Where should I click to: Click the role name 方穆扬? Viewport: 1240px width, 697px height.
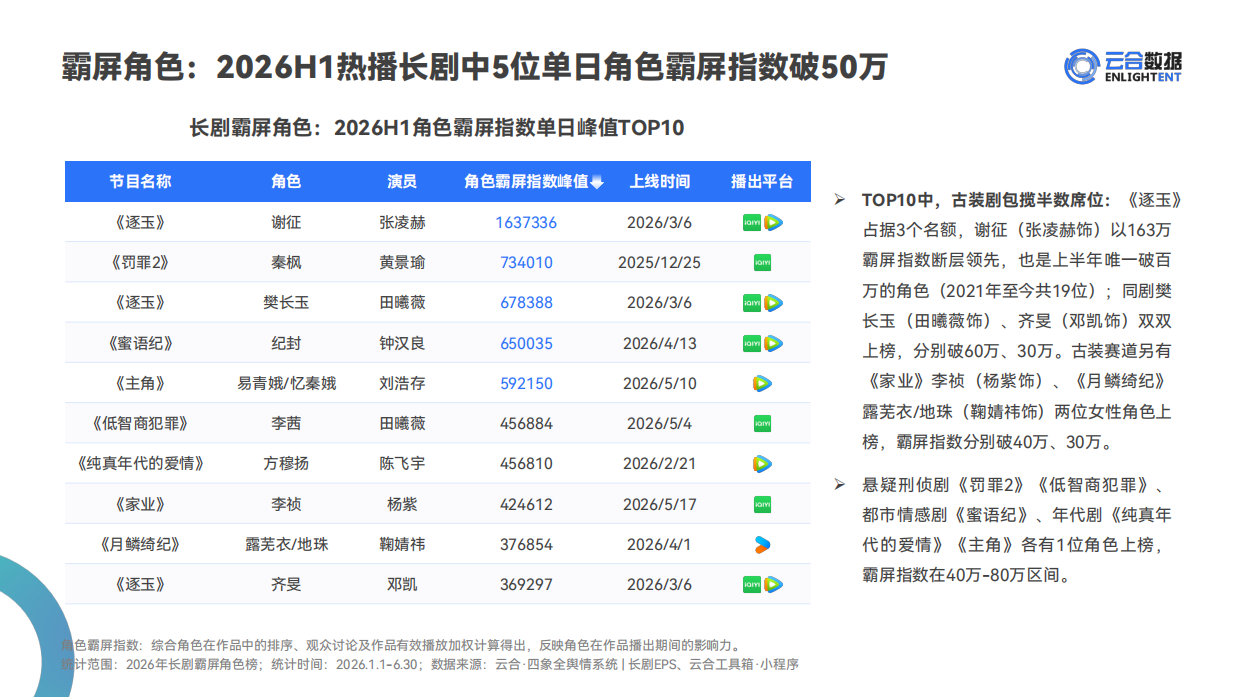coord(286,464)
